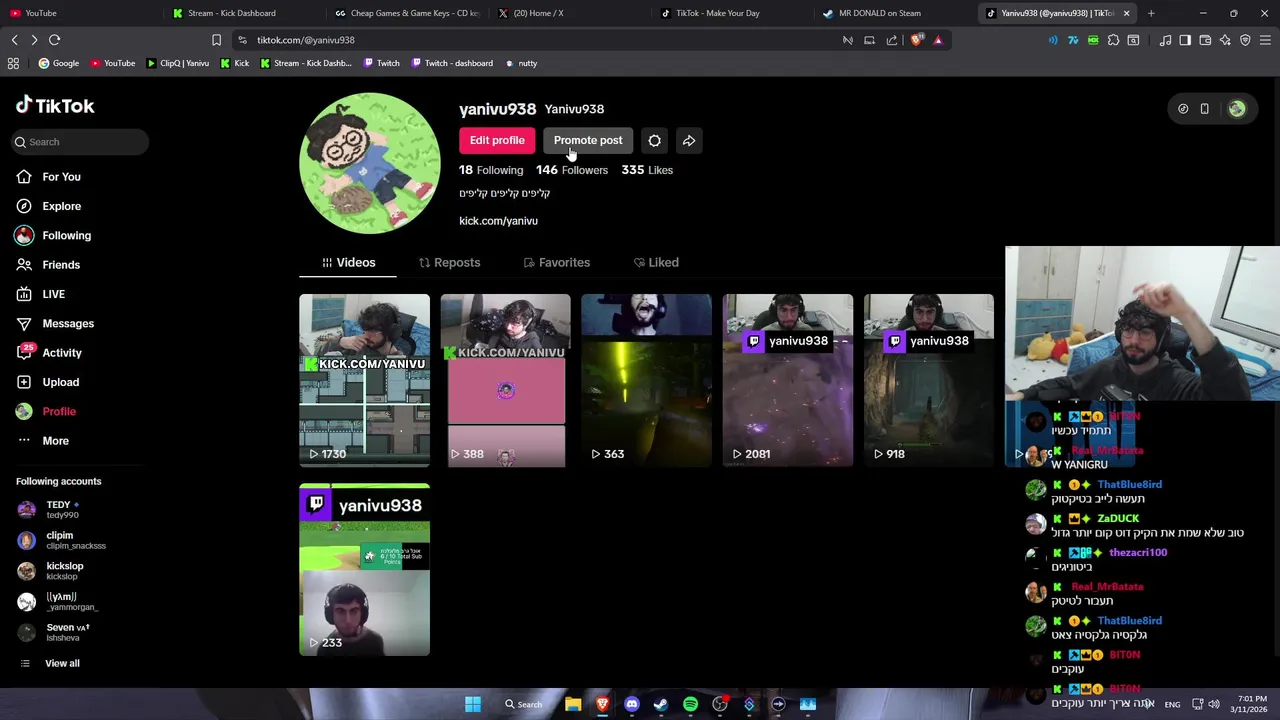Screen dimensions: 1280x720
Task: Open the kick.com/yanivu bio link
Action: point(498,221)
